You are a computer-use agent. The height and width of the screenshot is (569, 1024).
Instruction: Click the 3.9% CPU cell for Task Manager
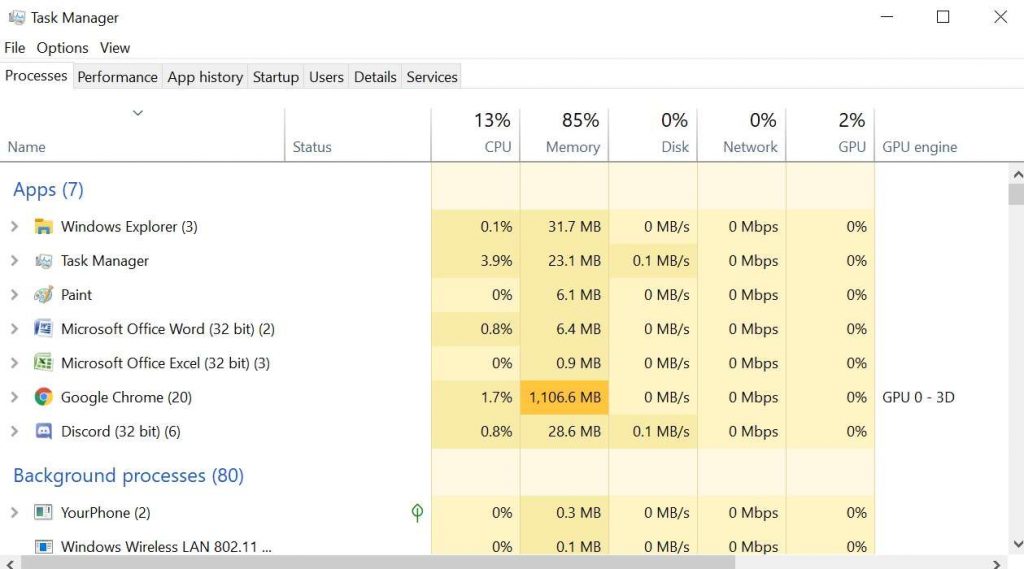coord(475,261)
